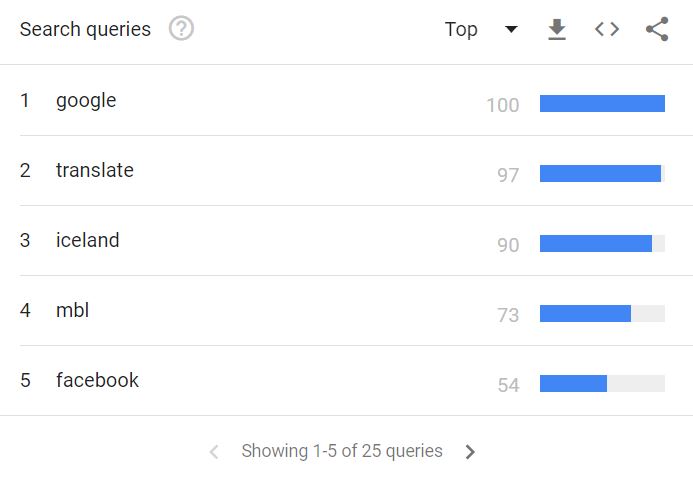Go to the previous page of queries
The image size is (693, 481).
point(214,452)
